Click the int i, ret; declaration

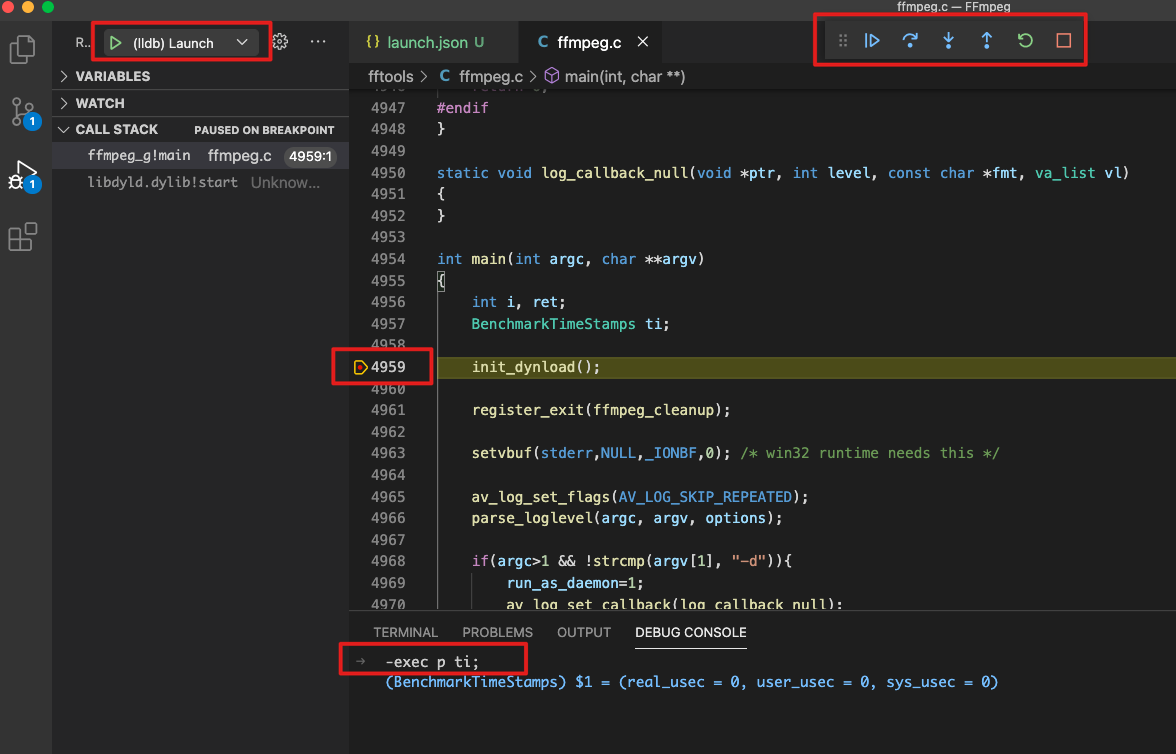click(518, 302)
